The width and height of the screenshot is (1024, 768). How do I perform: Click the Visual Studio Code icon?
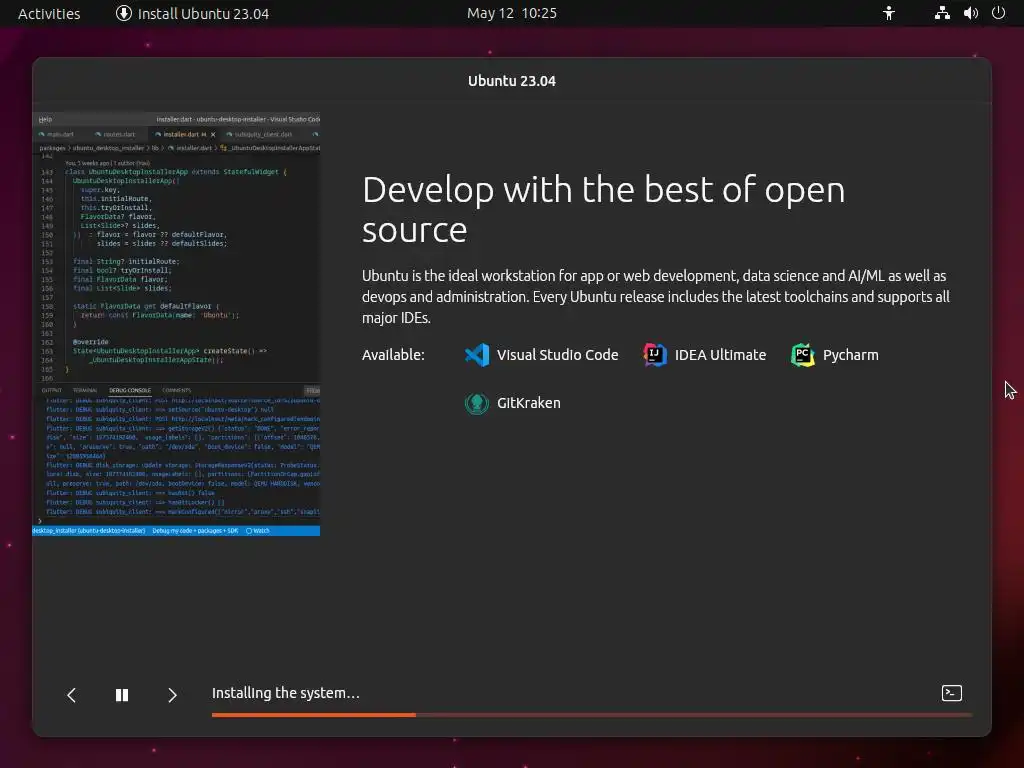(x=477, y=355)
